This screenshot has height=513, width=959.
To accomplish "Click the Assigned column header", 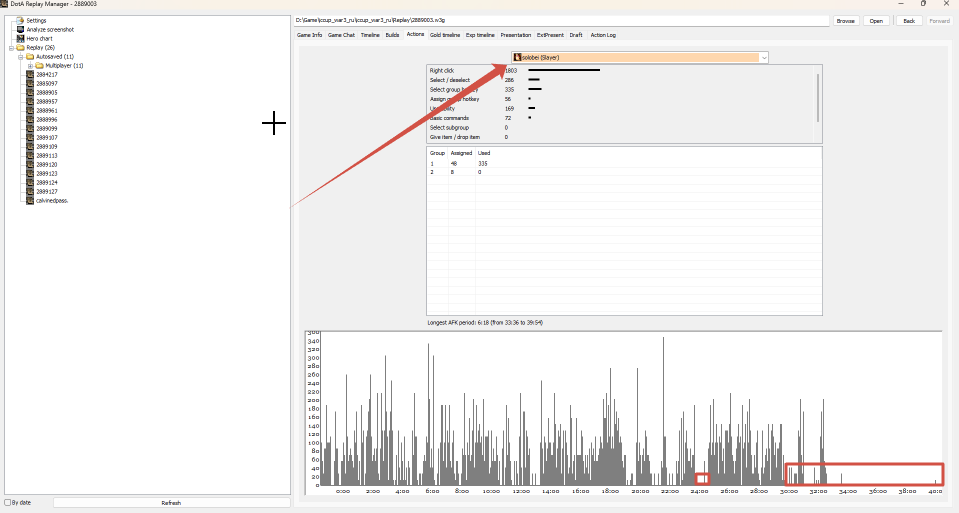I will [461, 153].
